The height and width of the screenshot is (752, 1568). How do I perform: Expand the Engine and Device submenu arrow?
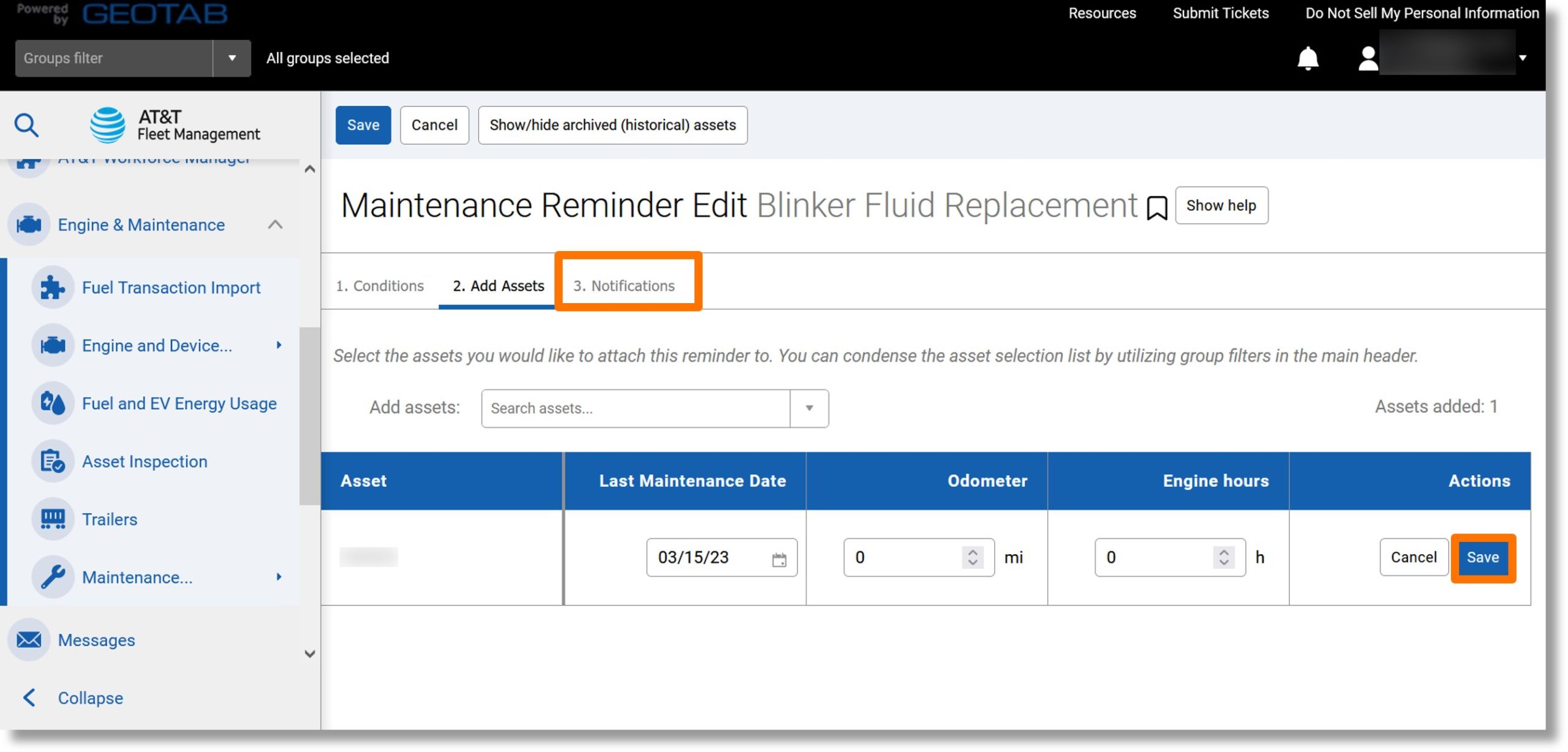coord(279,345)
